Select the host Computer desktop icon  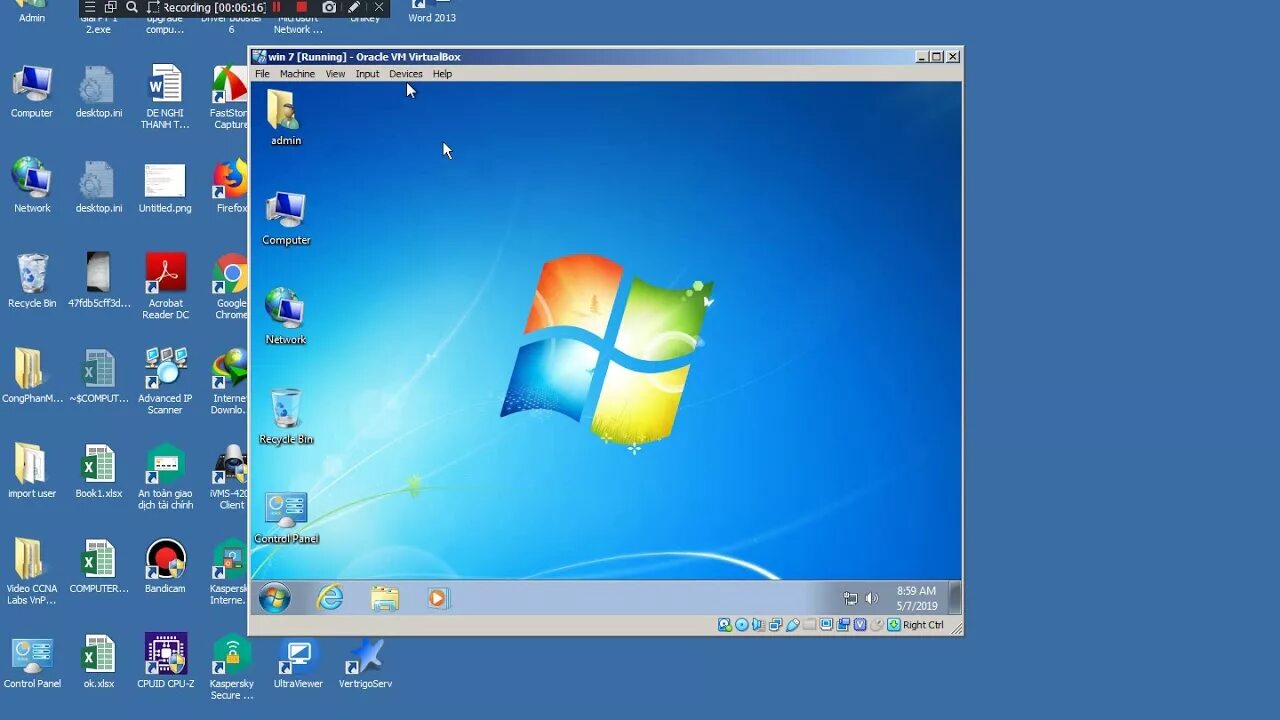(x=32, y=92)
